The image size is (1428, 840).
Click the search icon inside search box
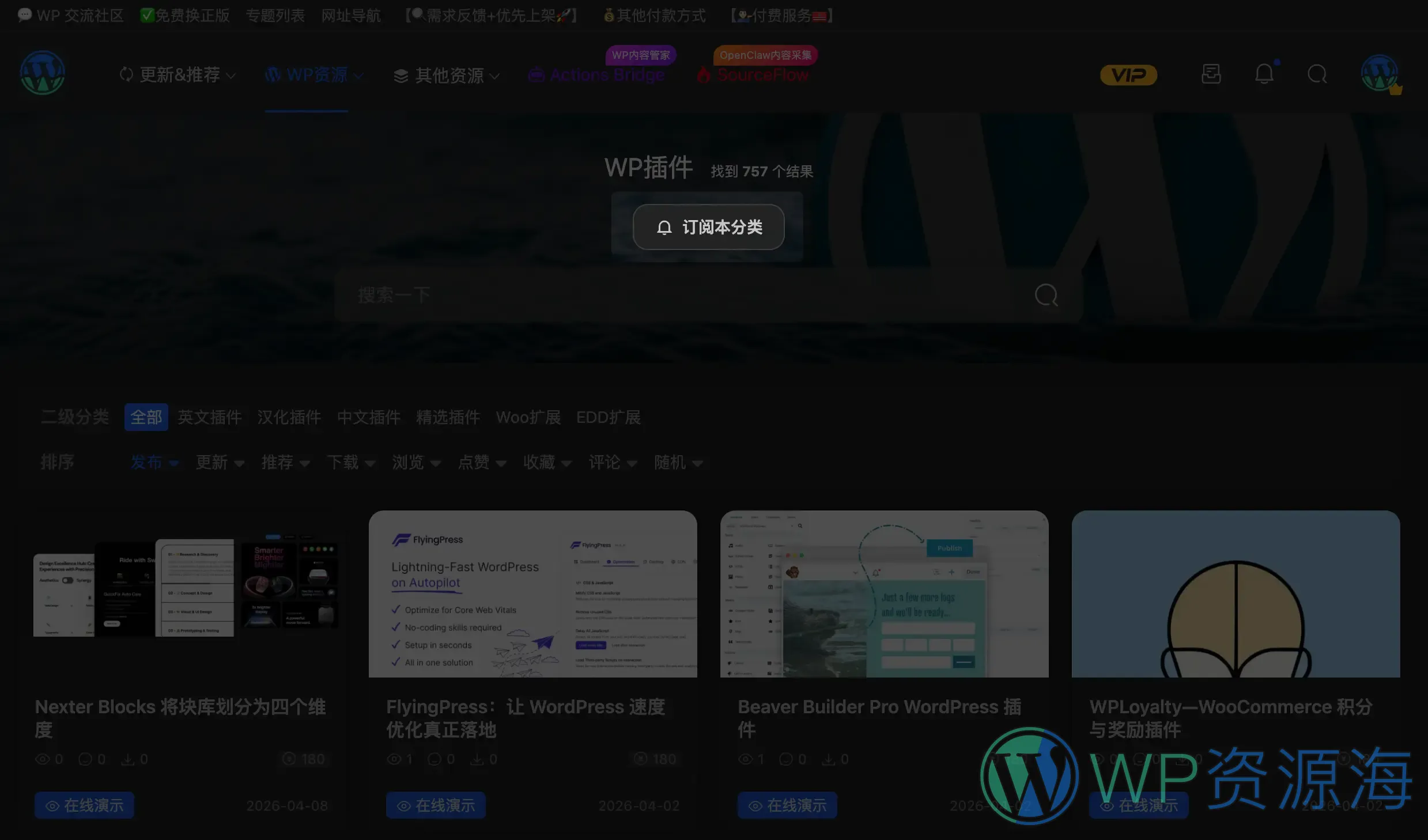click(1046, 296)
